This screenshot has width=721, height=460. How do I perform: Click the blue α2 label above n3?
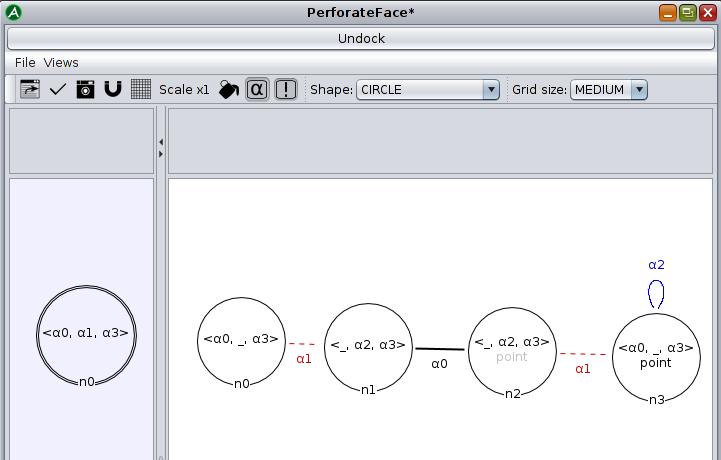tap(656, 265)
